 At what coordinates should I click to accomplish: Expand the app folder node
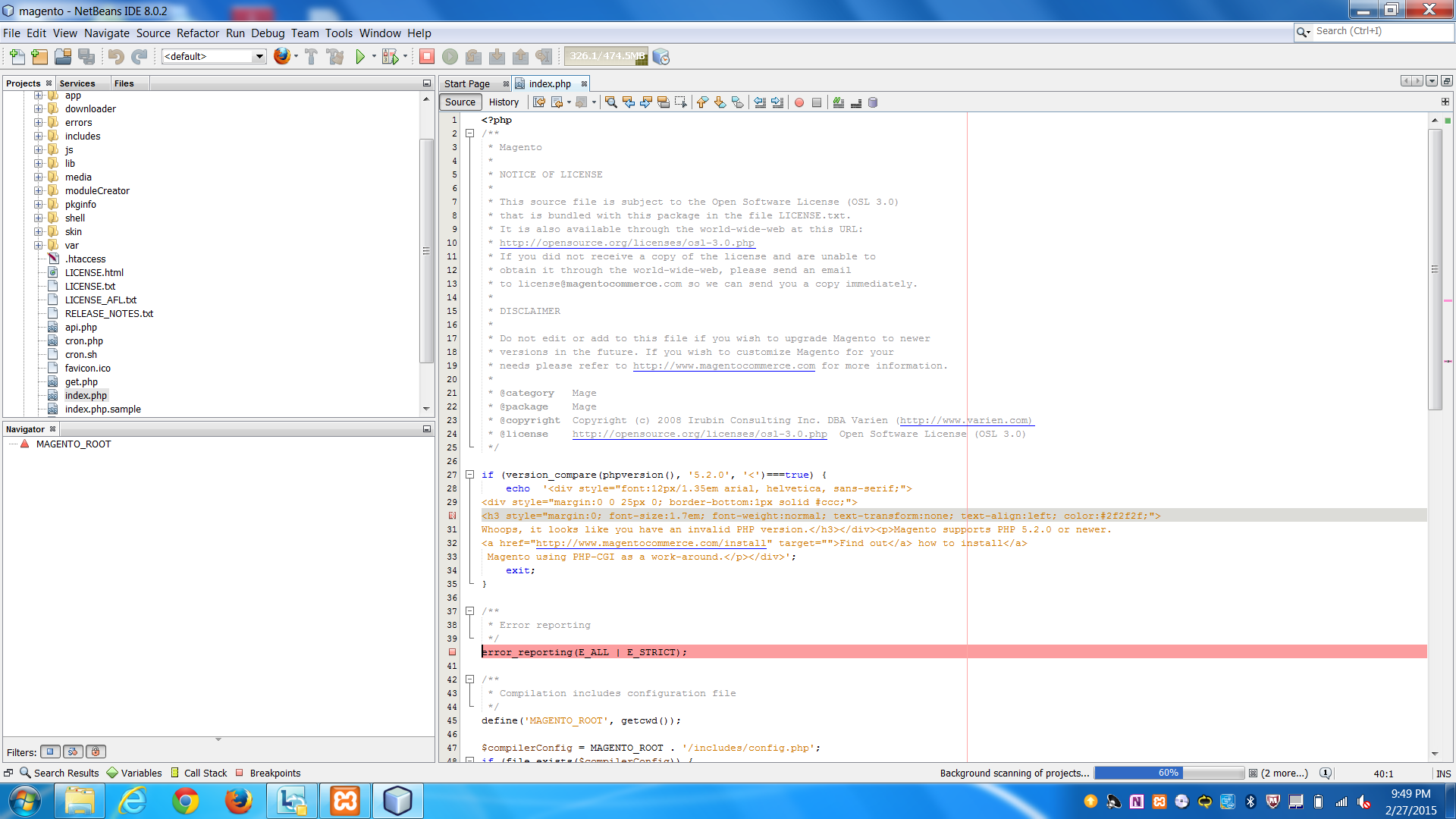[38, 96]
